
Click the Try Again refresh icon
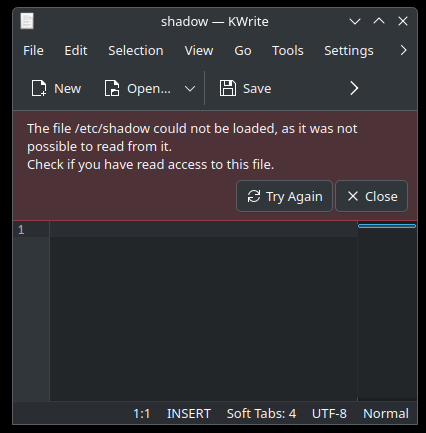tap(254, 196)
